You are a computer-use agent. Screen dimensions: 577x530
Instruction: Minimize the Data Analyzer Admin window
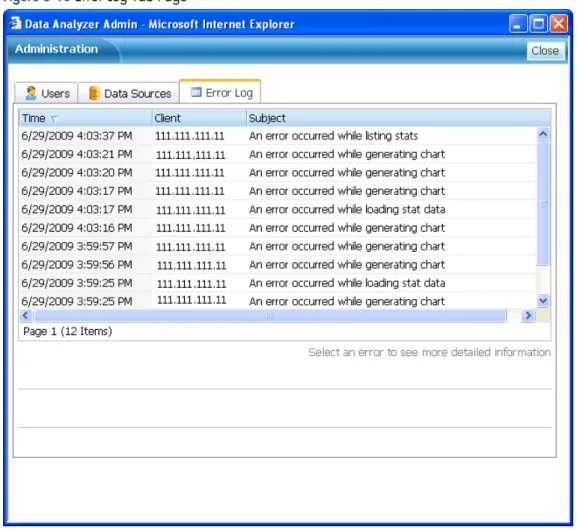tap(518, 24)
